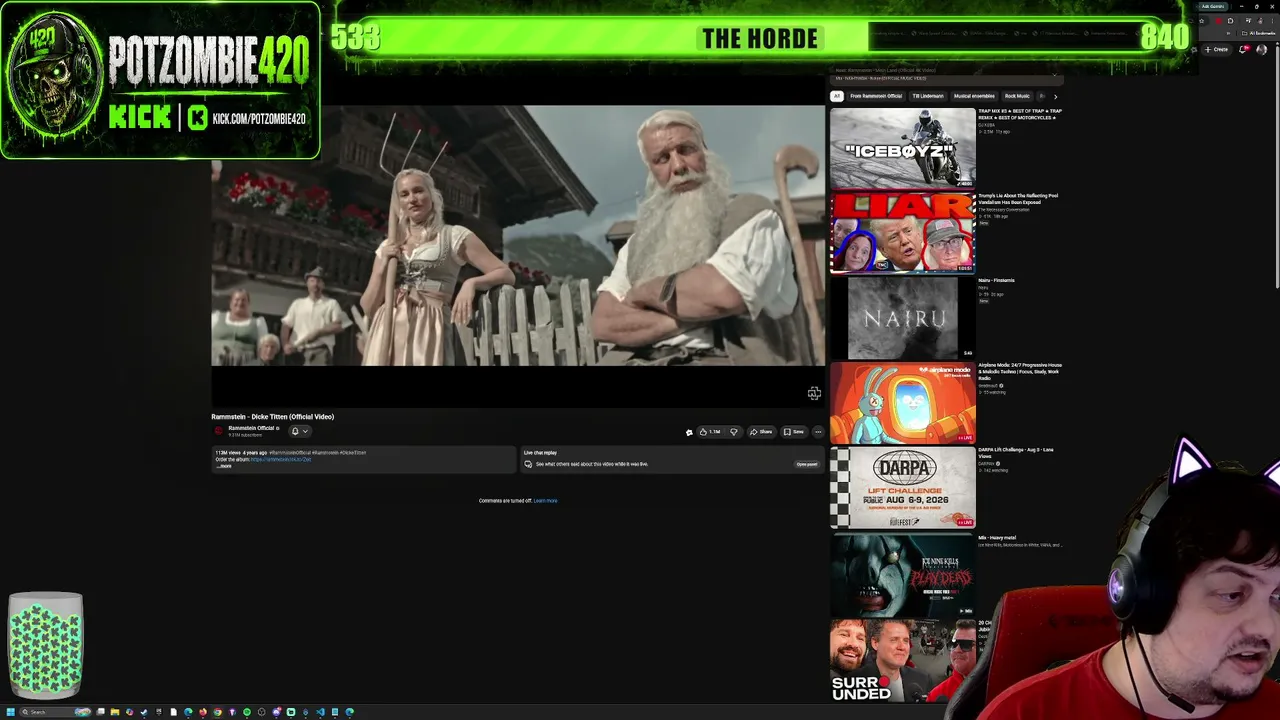Screen dimensions: 1280x720
Task: Open the ICEBOYZ trap mix thumbnail
Action: [x=902, y=148]
